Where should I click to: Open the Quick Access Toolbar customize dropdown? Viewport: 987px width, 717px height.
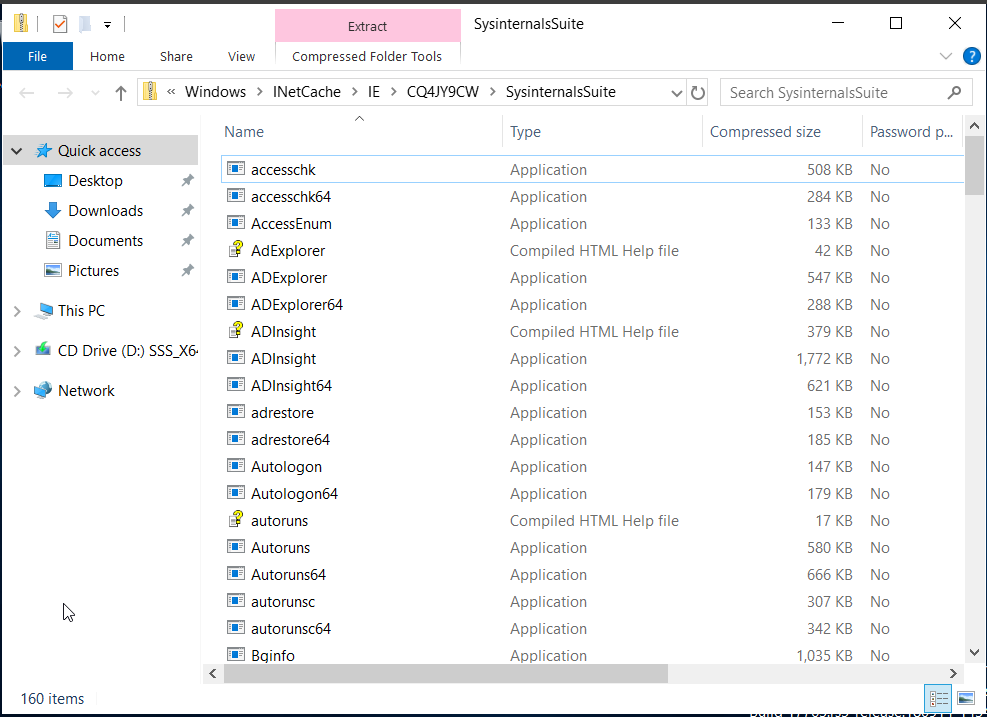coord(107,25)
